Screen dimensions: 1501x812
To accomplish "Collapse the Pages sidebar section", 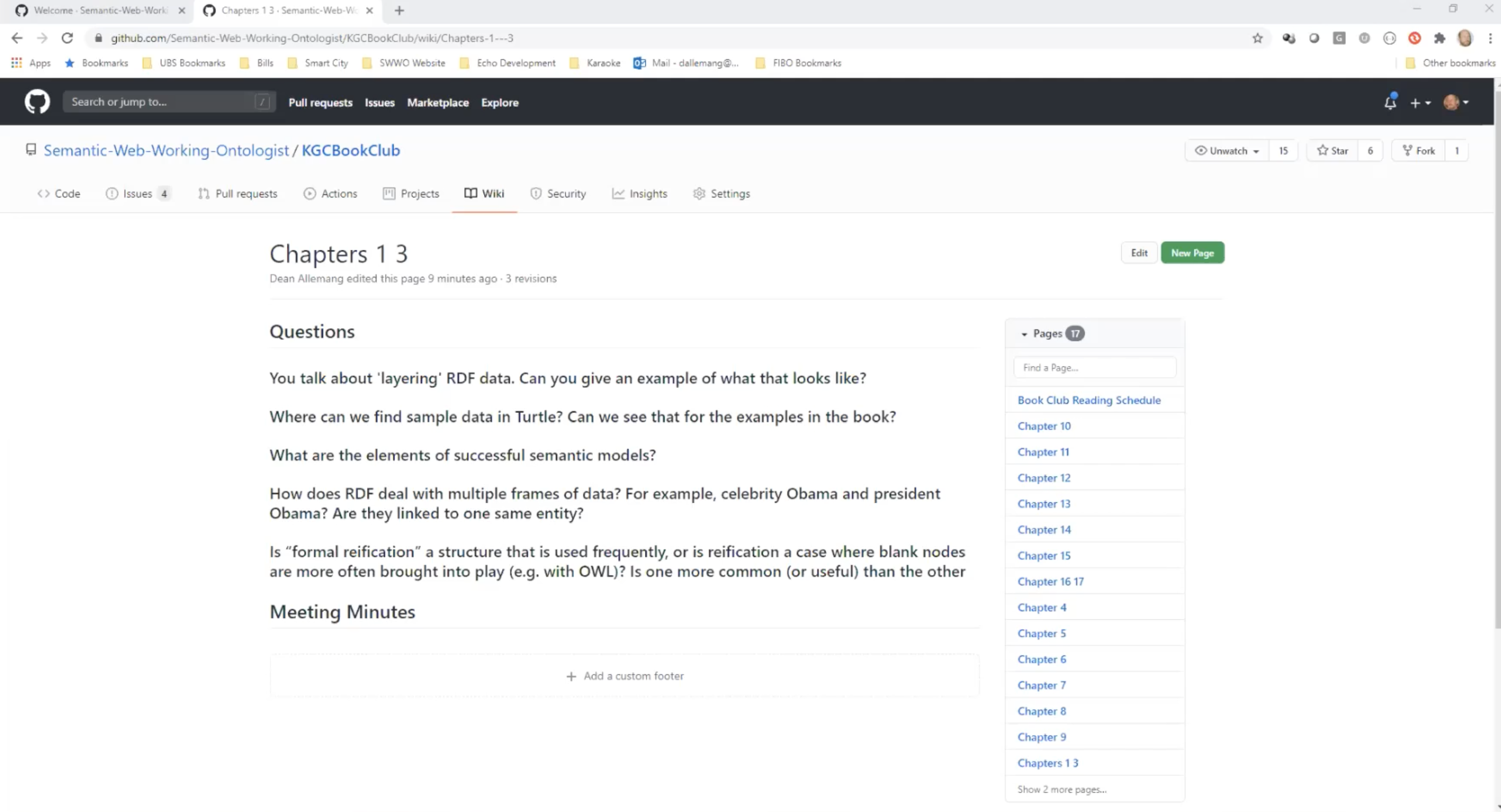I will point(1025,334).
